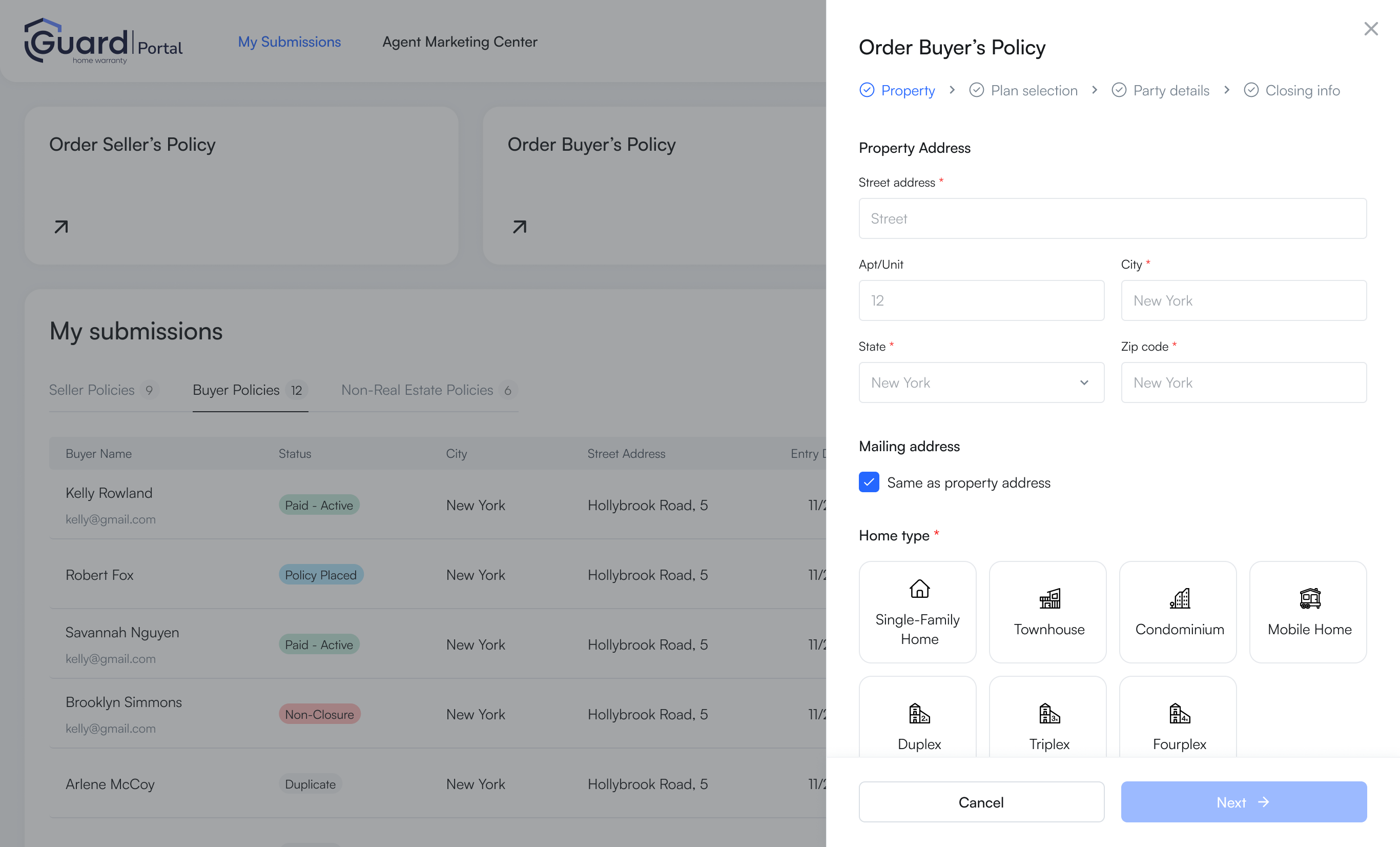Image resolution: width=1400 pixels, height=847 pixels.
Task: Choose the Duplex home type icon
Action: coord(919,713)
